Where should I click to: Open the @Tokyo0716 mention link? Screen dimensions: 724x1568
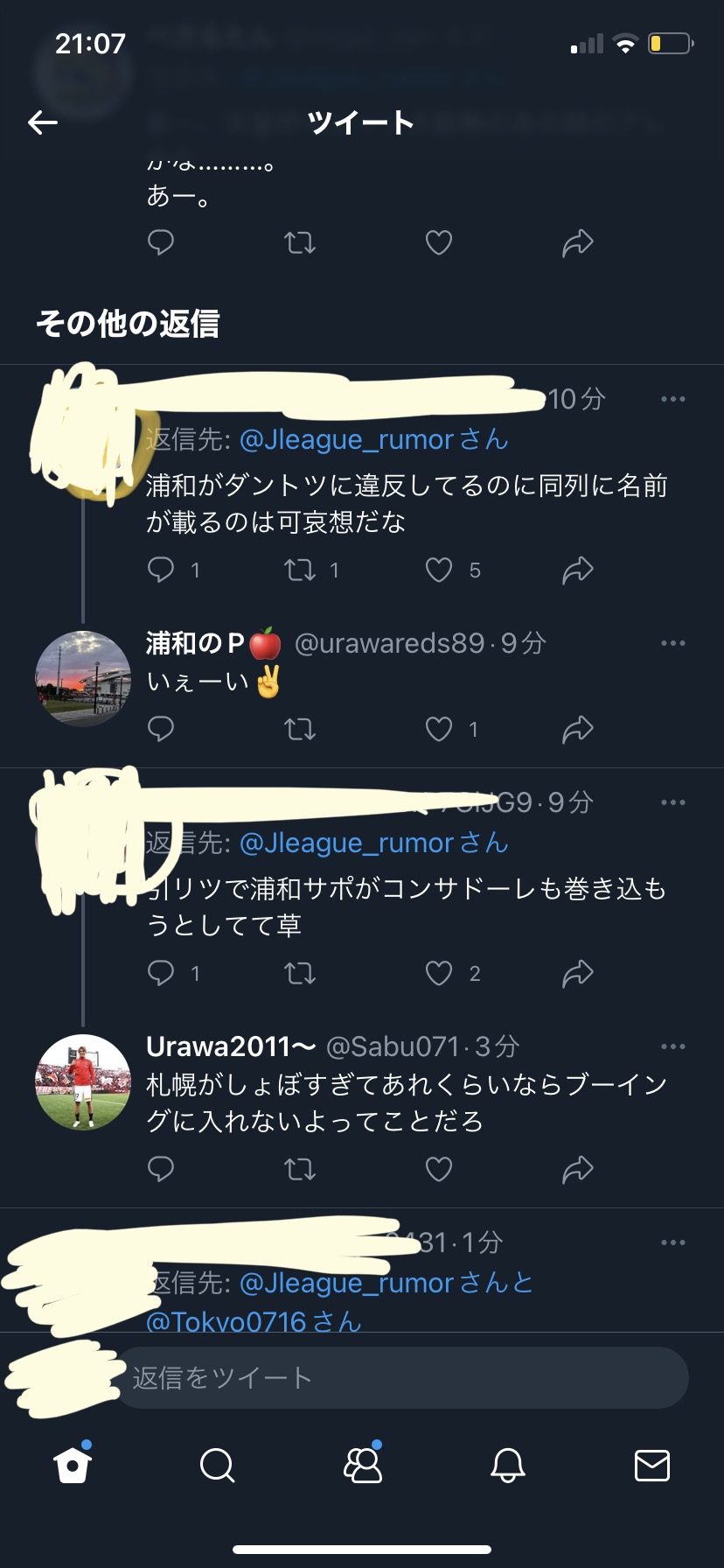(x=226, y=1320)
